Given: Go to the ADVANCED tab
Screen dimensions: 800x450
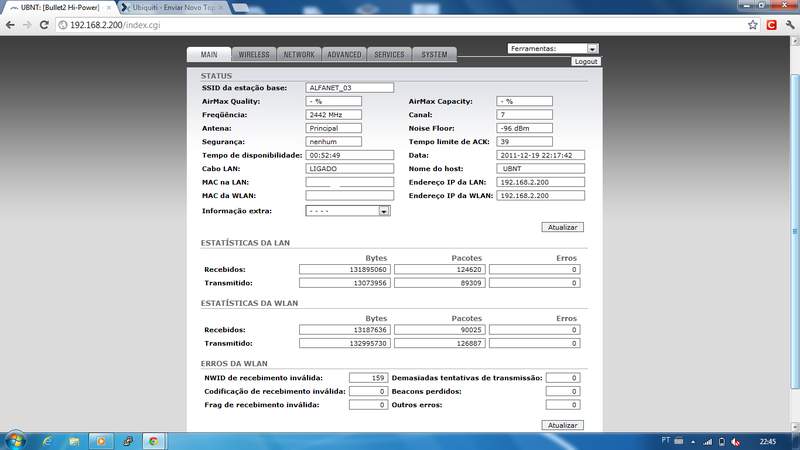Looking at the screenshot, I should tap(344, 55).
